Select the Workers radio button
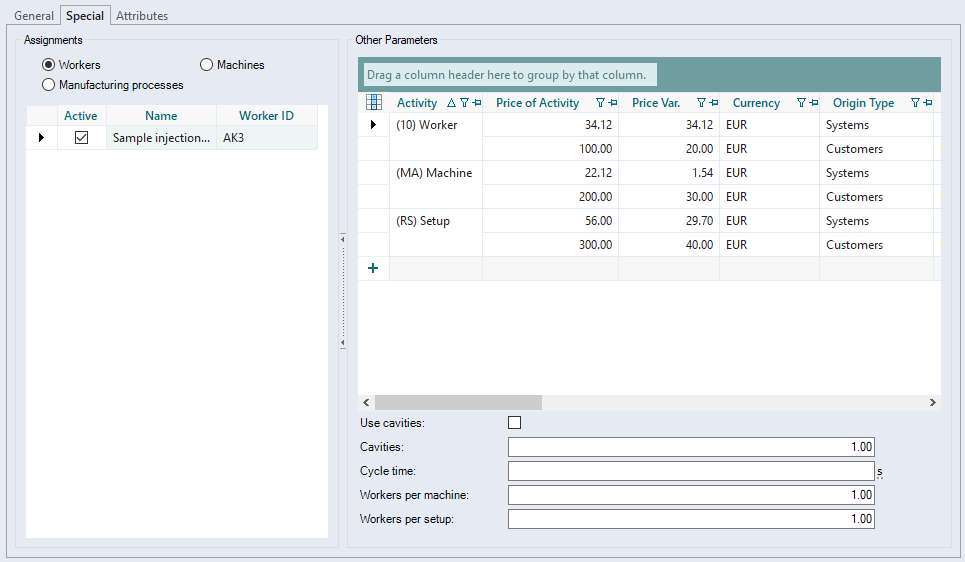This screenshot has width=965, height=562. tap(49, 65)
